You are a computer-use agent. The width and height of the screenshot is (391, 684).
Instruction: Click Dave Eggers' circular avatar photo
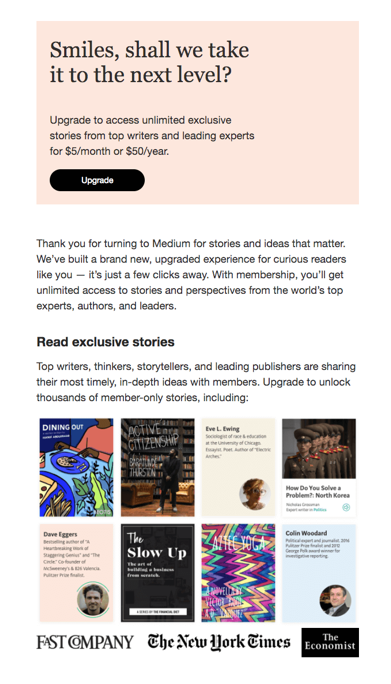(93, 599)
